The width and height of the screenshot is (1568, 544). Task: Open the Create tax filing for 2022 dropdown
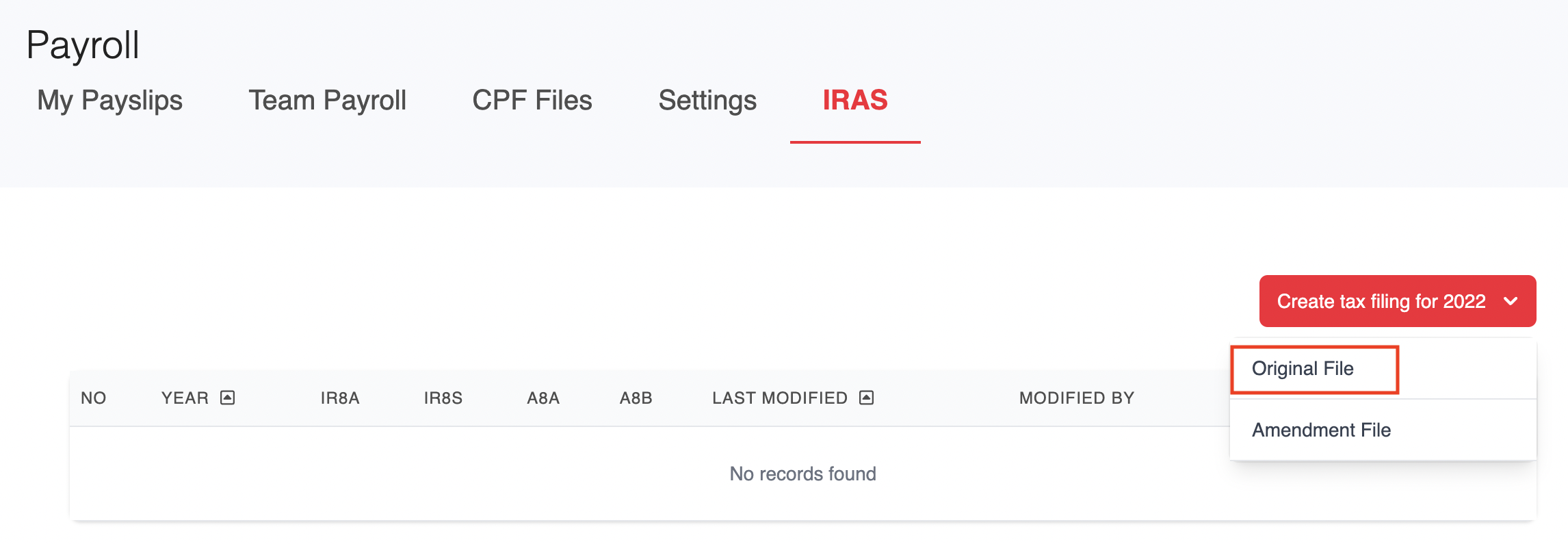click(1398, 301)
